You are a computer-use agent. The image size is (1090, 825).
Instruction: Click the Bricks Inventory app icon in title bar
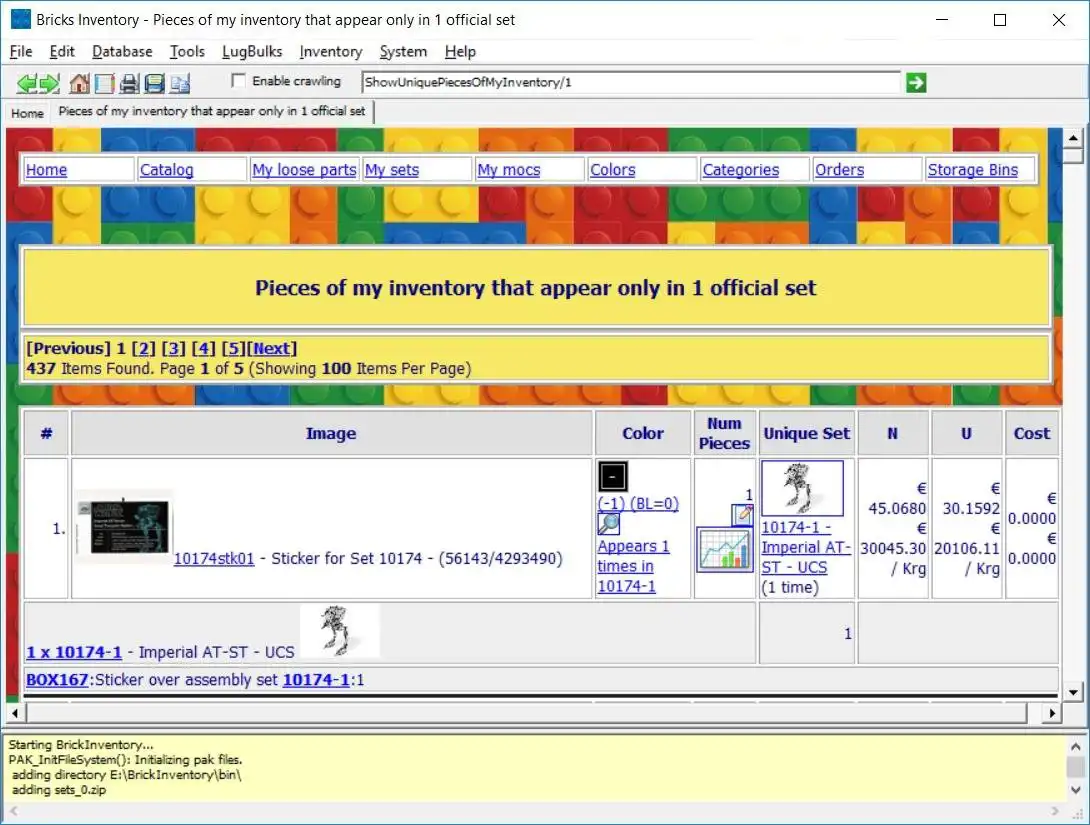21,19
